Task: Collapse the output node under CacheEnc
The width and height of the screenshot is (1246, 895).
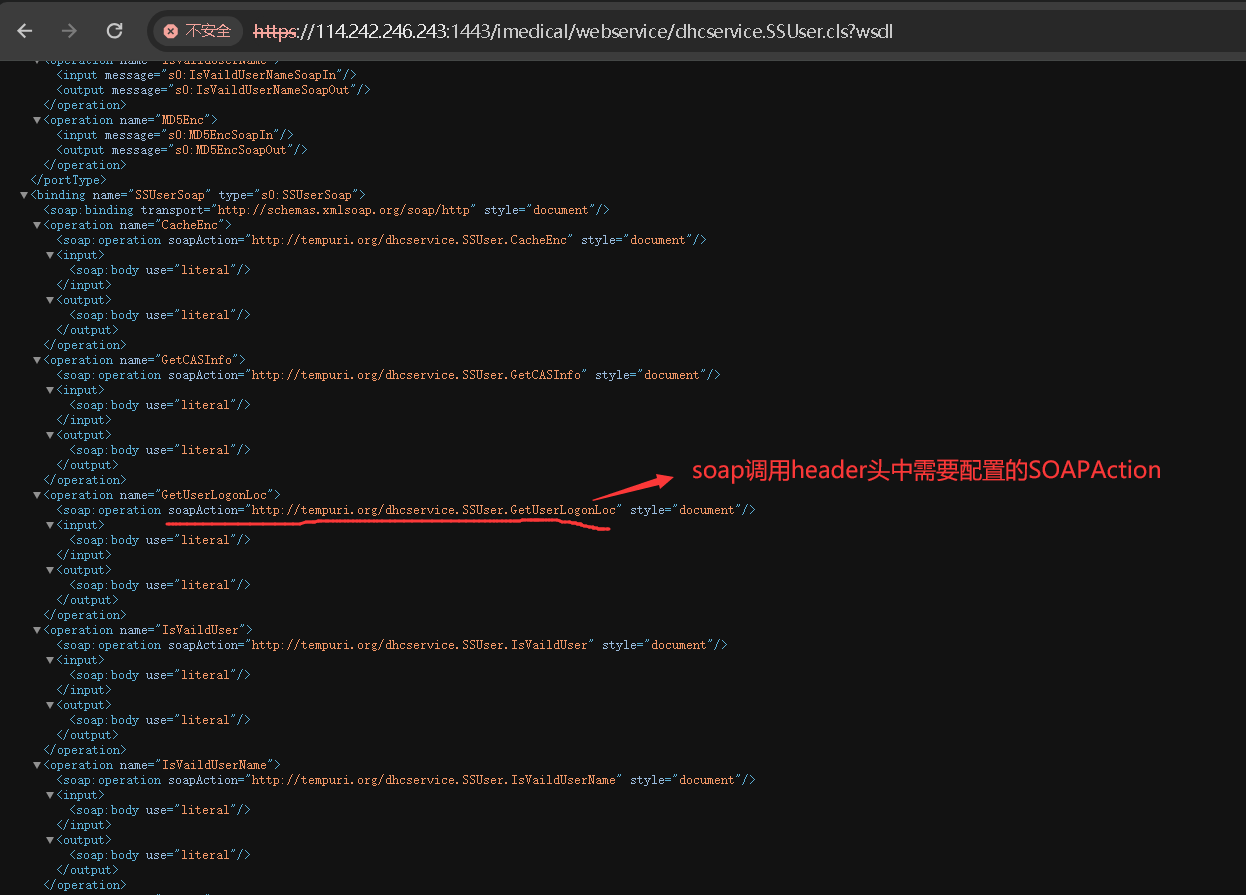Action: click(49, 300)
